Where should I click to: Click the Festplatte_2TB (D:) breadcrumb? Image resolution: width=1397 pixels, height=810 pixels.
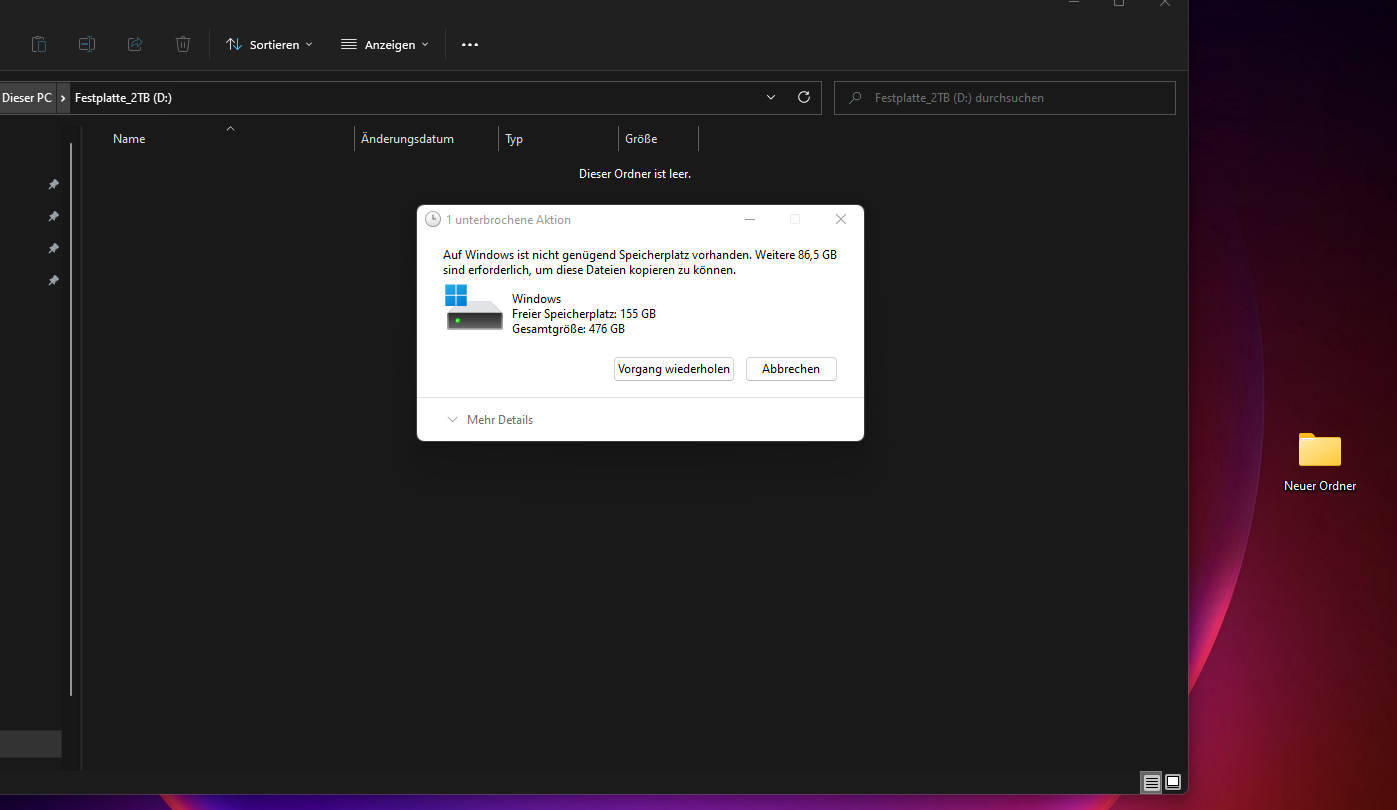click(x=123, y=98)
